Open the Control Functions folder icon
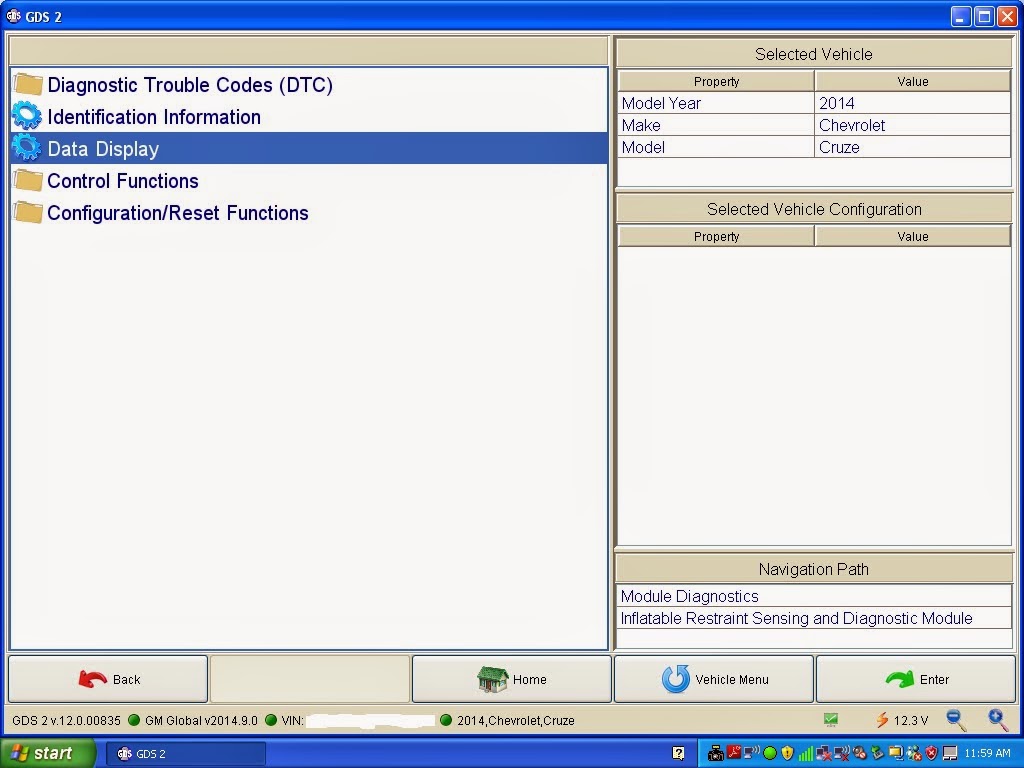The width and height of the screenshot is (1024, 768). [28, 180]
